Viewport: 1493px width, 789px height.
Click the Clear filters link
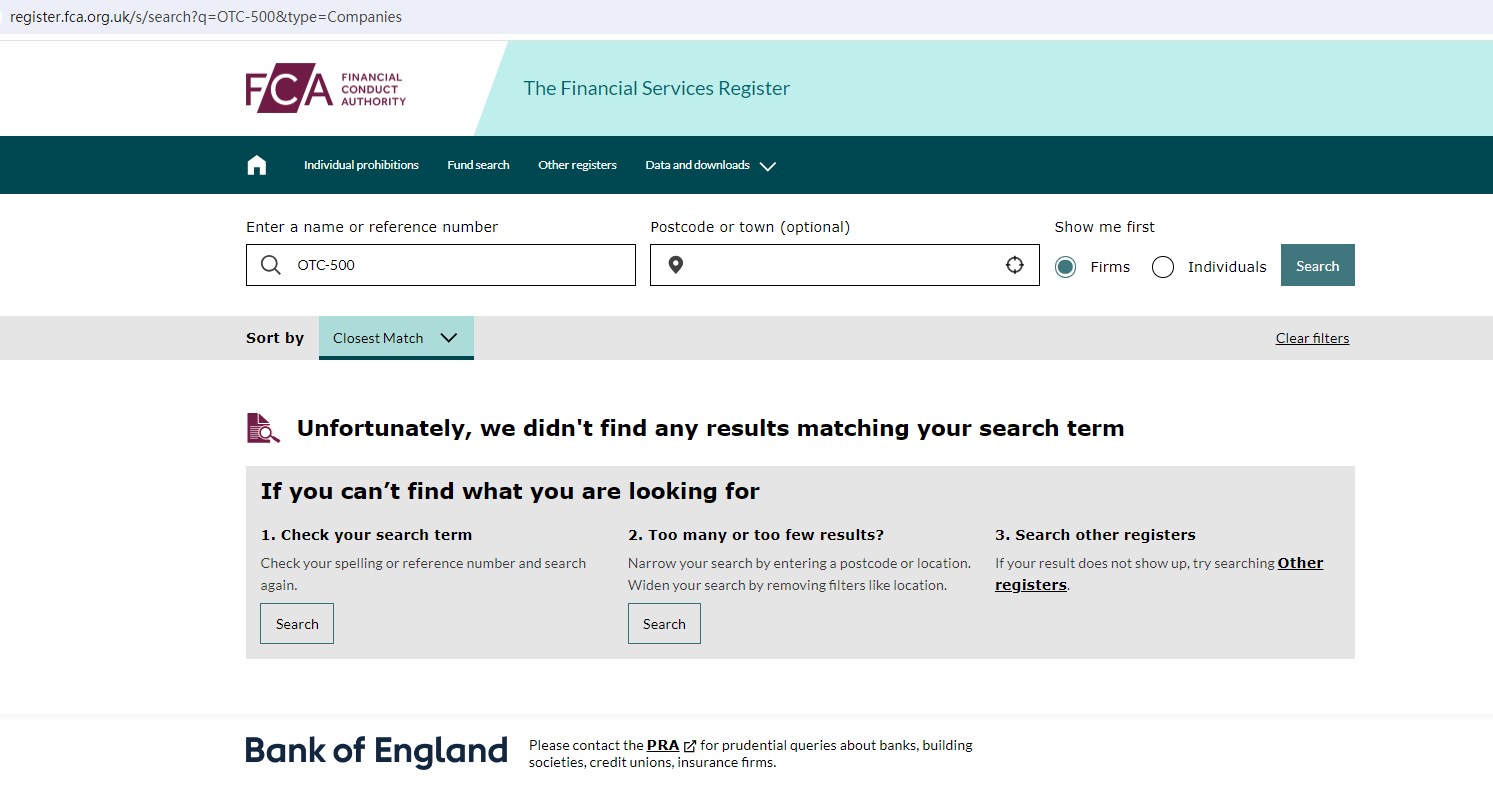click(1312, 338)
